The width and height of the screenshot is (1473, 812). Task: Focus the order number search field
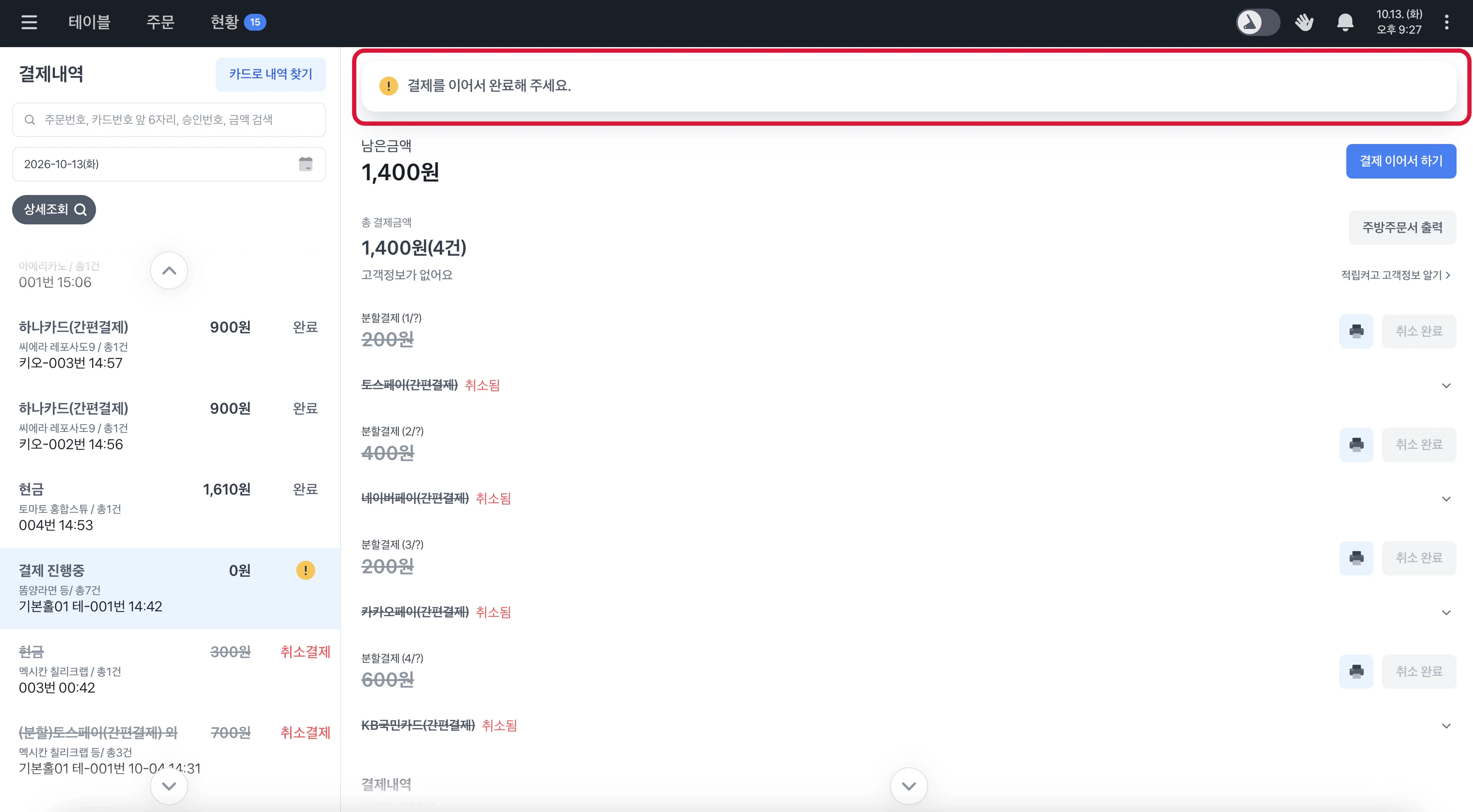(169, 119)
